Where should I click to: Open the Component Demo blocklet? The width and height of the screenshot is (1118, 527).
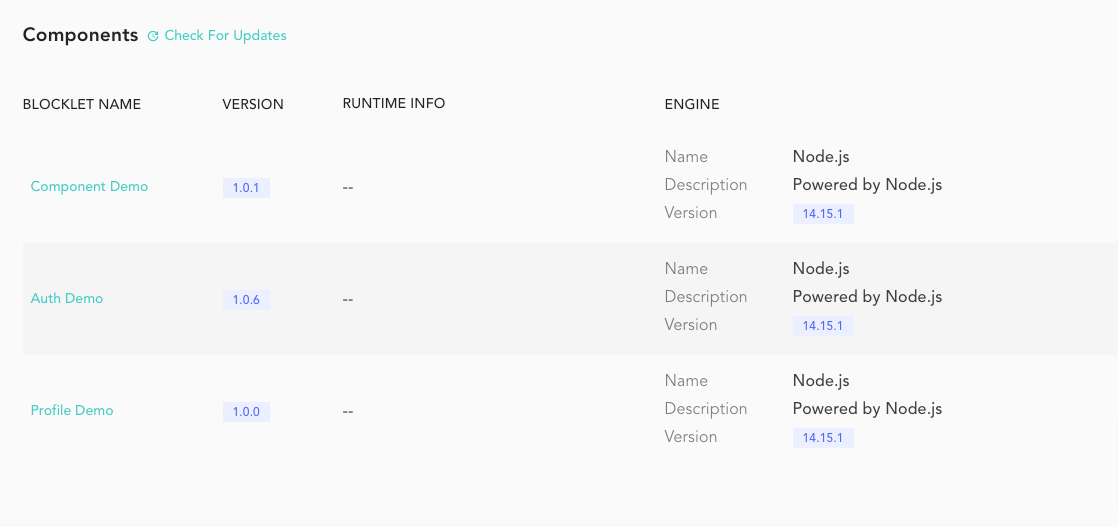(x=89, y=187)
